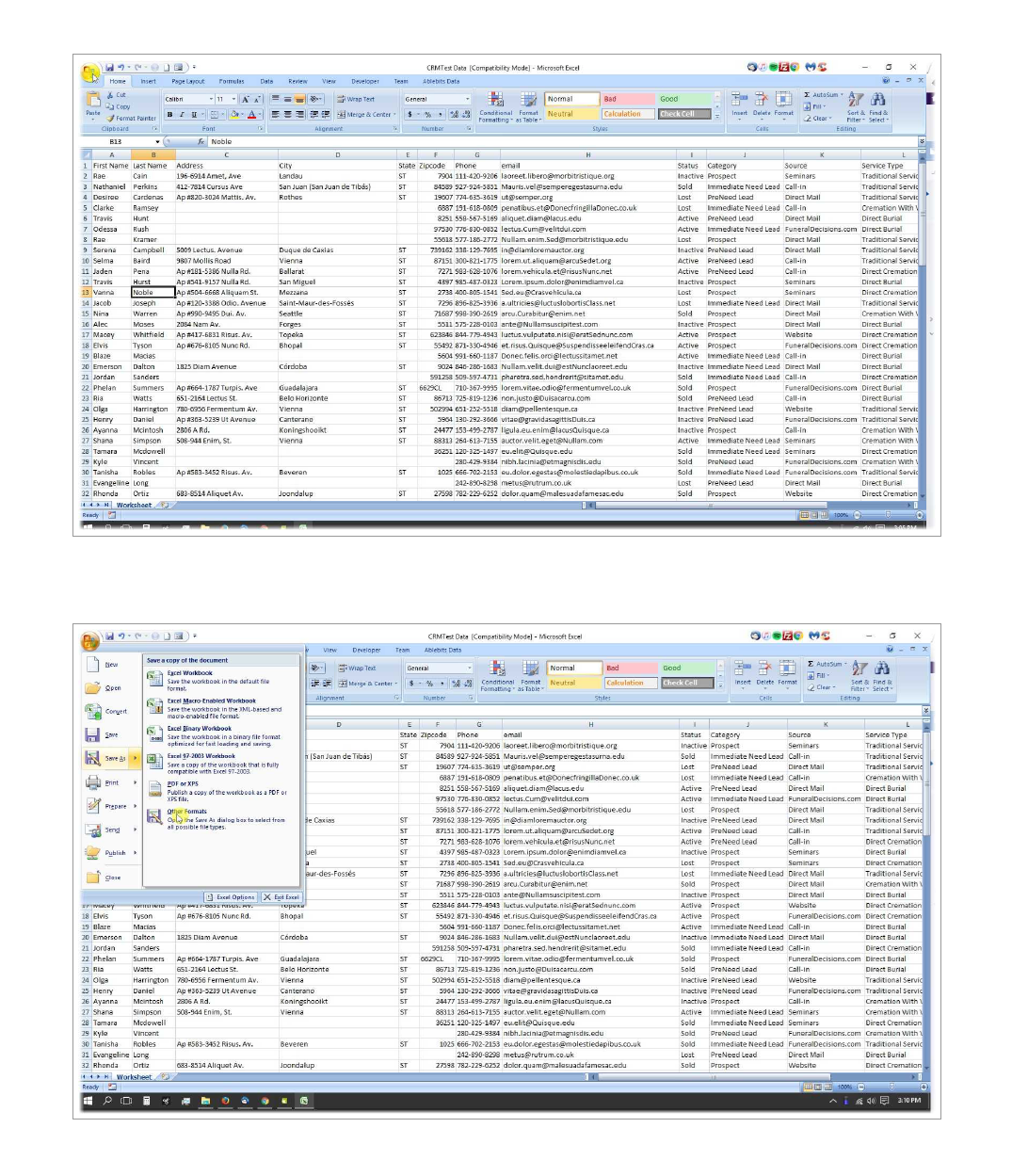1012x1176 pixels.
Task: Toggle Underline formatting in Font group
Action: click(x=193, y=115)
